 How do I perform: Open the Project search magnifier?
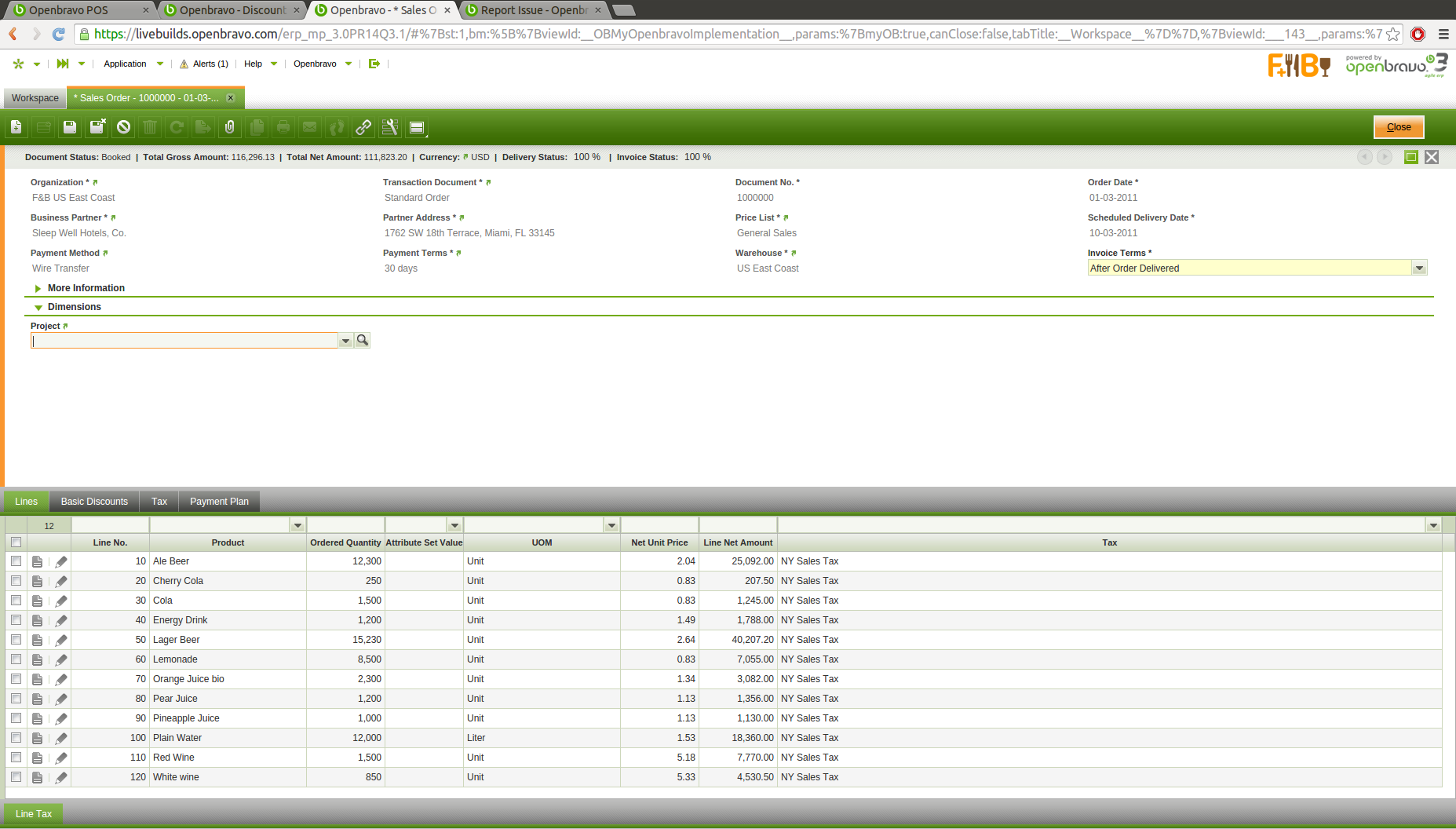coord(362,340)
